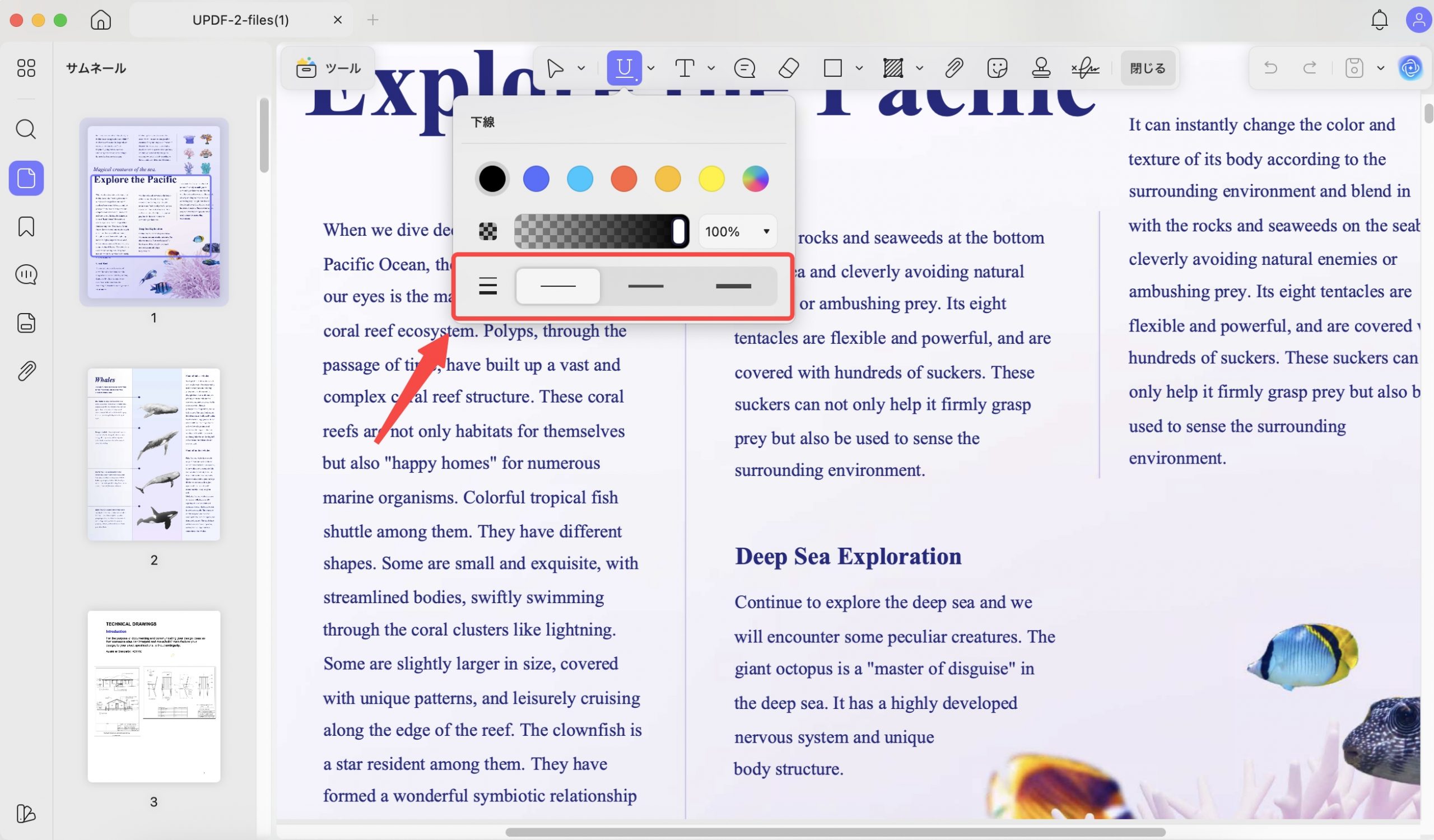Screen dimensions: 1434x840
Task: Click the sticker tool icon
Action: [x=997, y=68]
